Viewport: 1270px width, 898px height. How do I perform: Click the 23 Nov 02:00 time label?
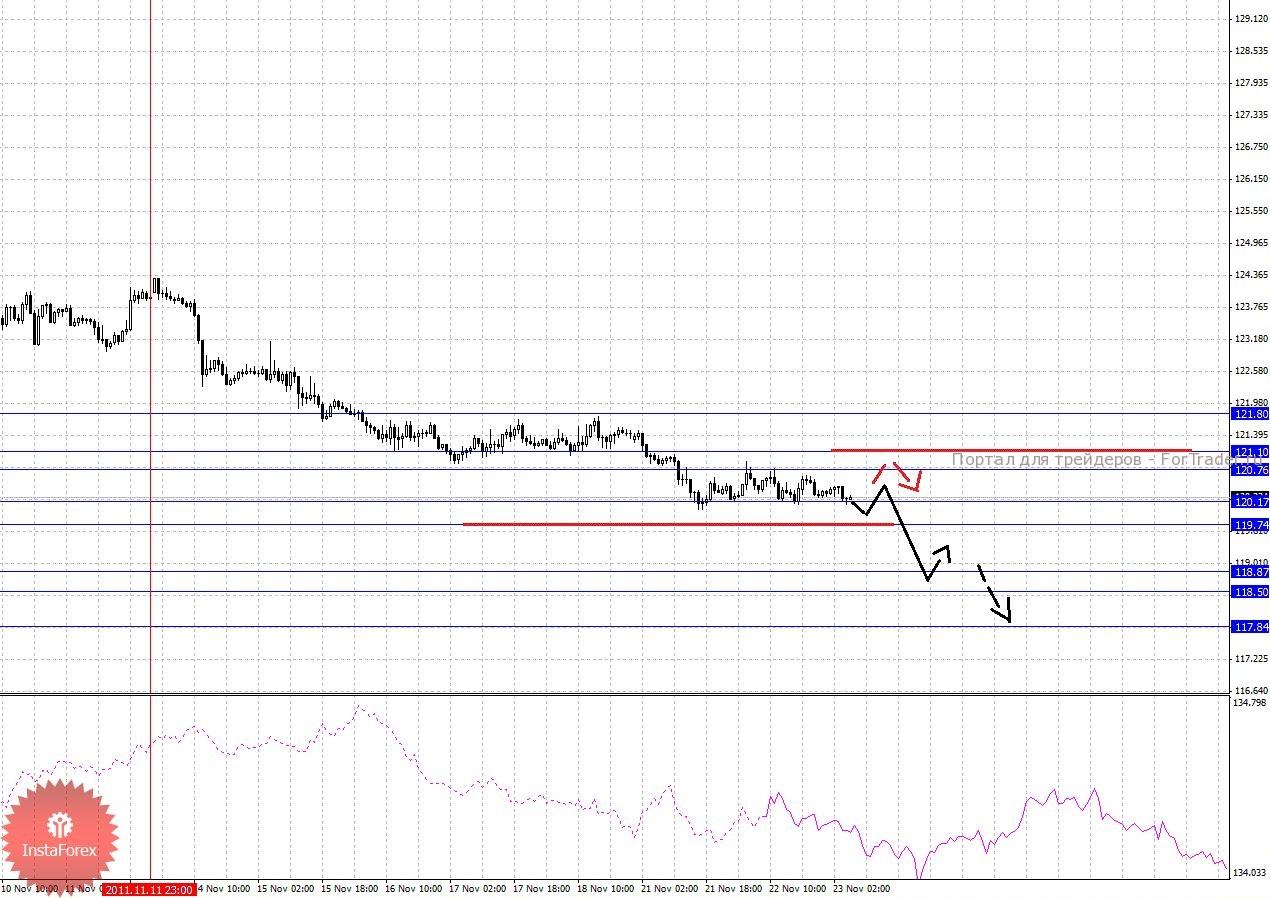coord(860,888)
